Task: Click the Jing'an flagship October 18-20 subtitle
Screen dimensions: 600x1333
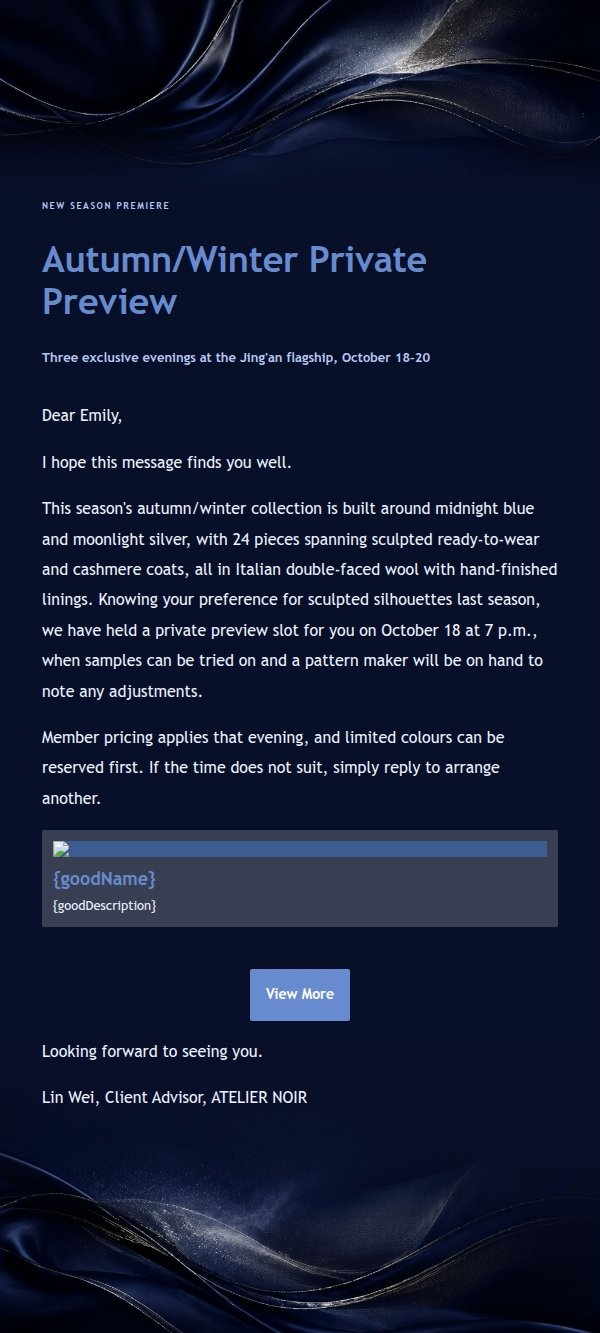Action: point(236,358)
